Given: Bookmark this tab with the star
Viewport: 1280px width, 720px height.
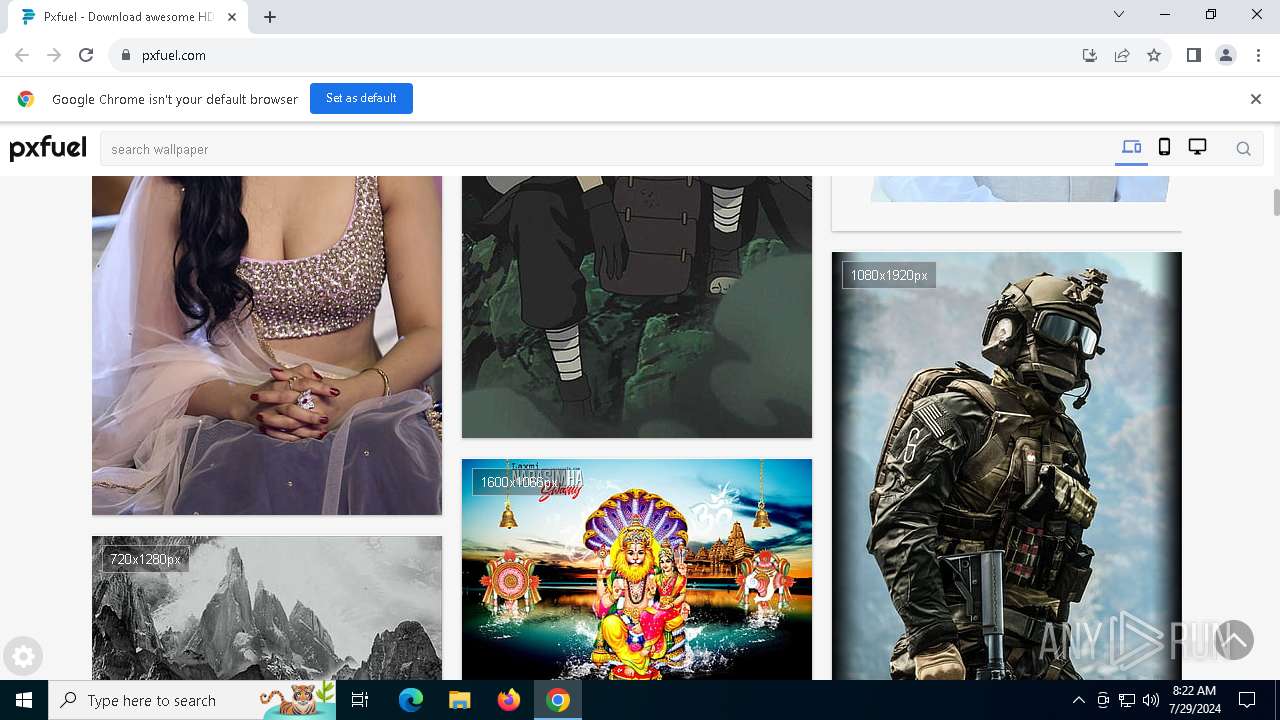Looking at the screenshot, I should tap(1154, 55).
